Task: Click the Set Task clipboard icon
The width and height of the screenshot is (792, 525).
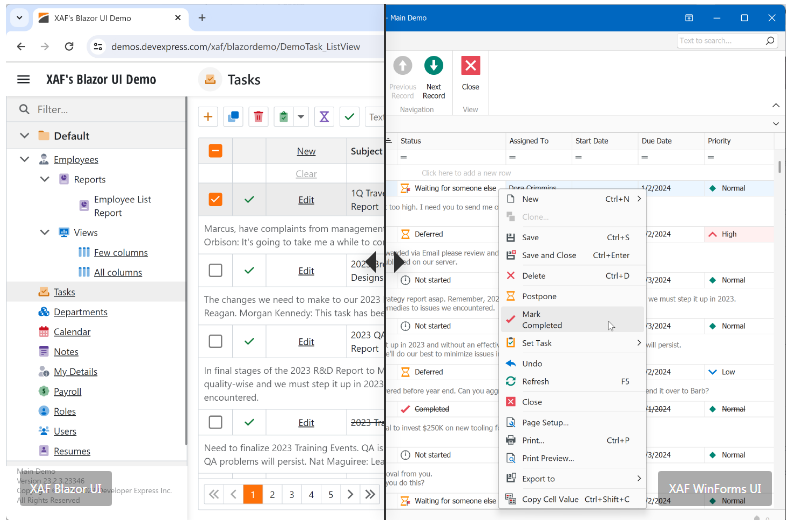Action: point(284,117)
